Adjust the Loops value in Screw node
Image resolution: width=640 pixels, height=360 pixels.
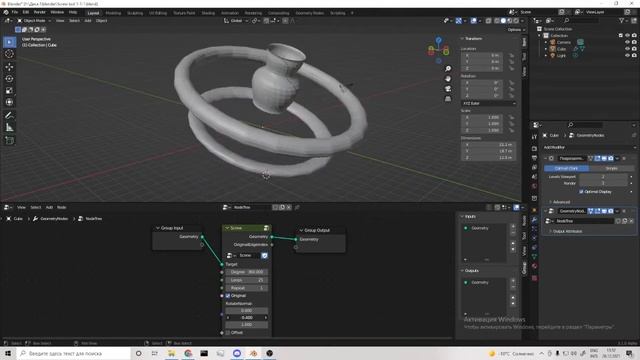(247, 280)
